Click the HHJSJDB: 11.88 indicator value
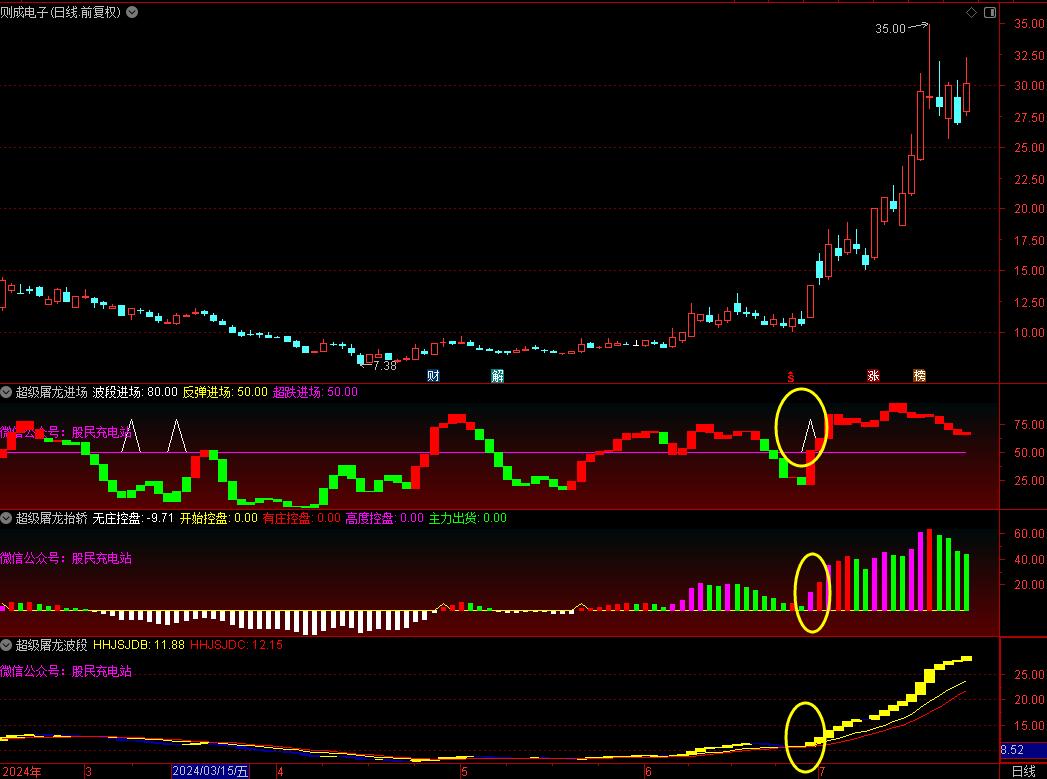Image resolution: width=1047 pixels, height=779 pixels. tap(138, 645)
